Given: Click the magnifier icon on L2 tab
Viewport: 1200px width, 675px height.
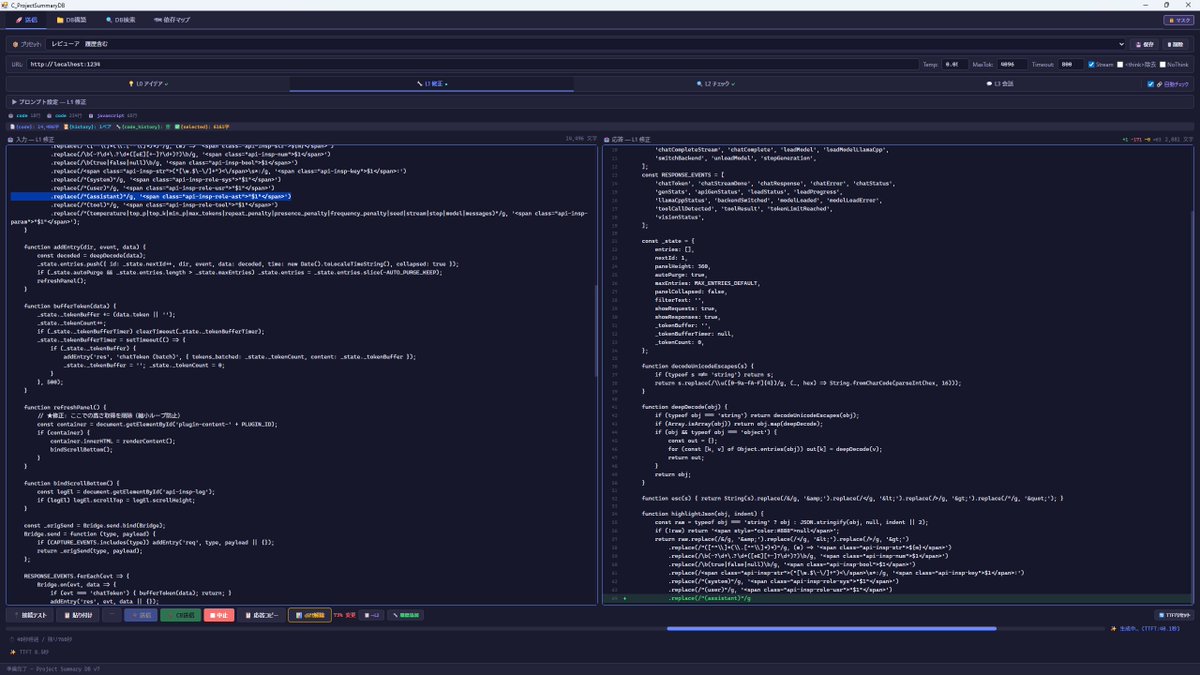Looking at the screenshot, I should point(699,84).
